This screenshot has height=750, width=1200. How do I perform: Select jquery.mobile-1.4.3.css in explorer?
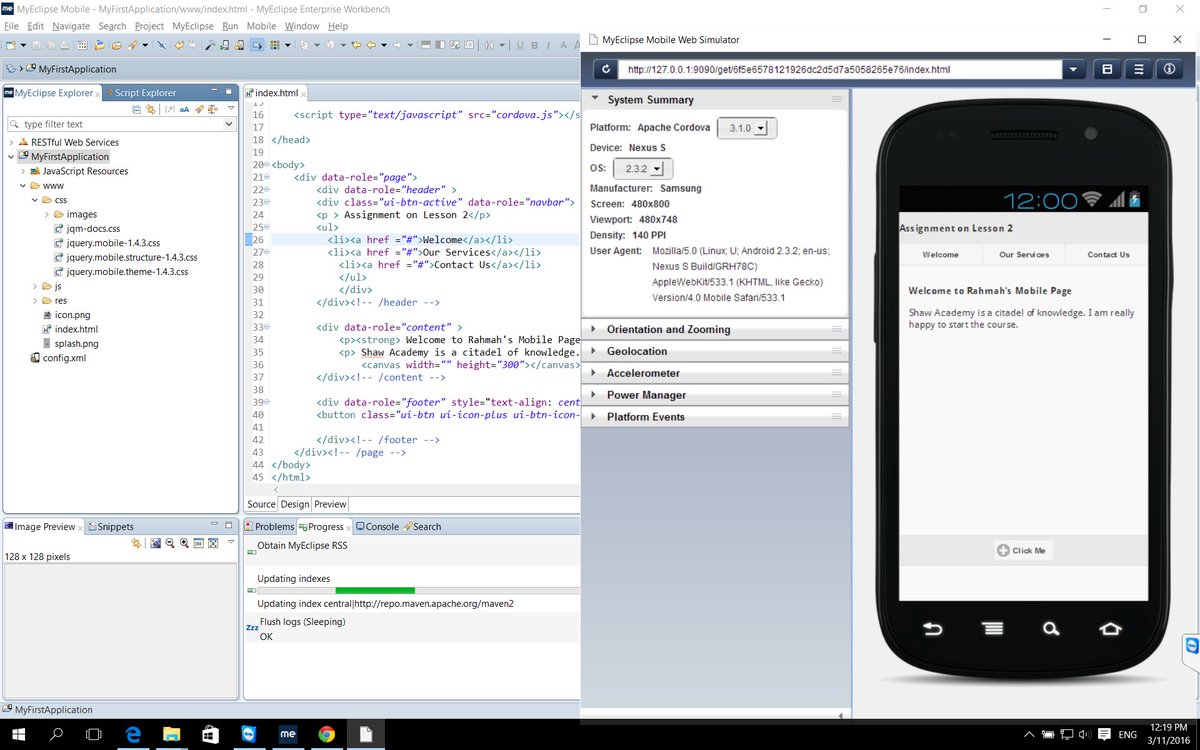click(x=107, y=243)
